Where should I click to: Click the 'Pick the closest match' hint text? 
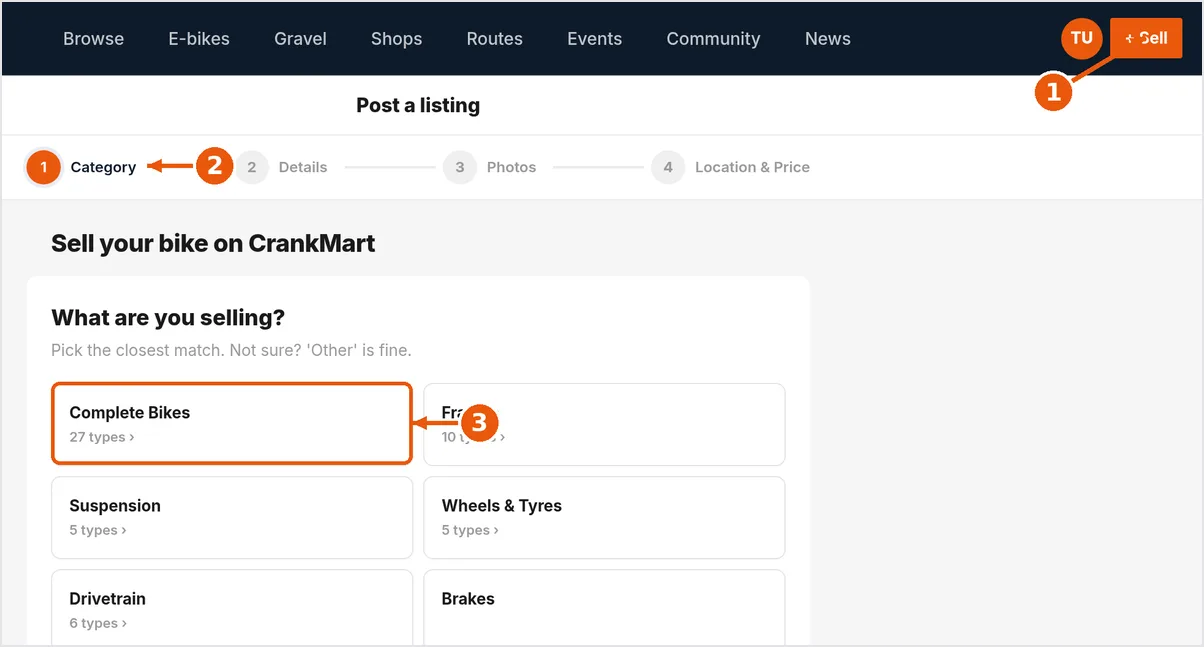tap(231, 350)
